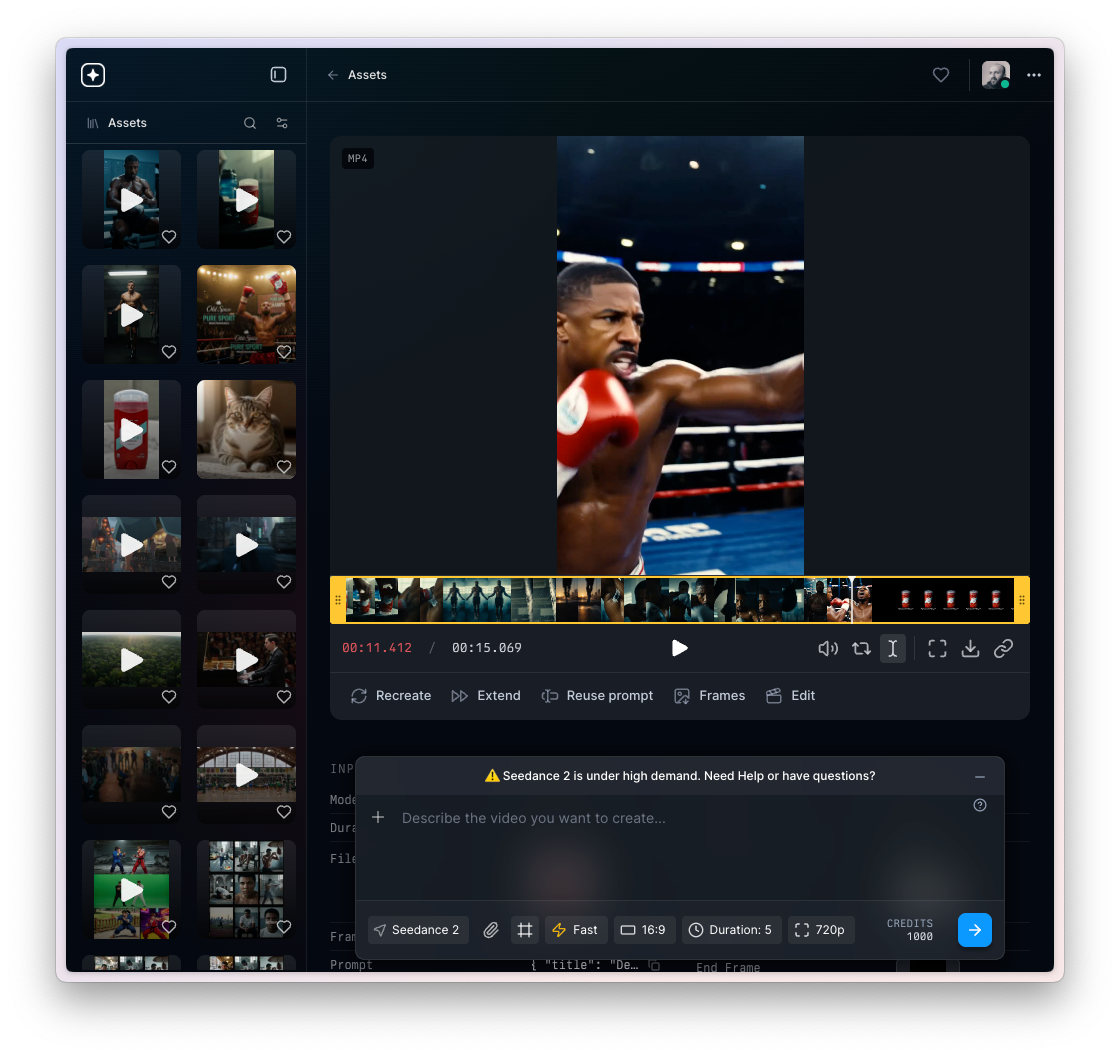
Task: Open prompt help question icon
Action: [980, 805]
